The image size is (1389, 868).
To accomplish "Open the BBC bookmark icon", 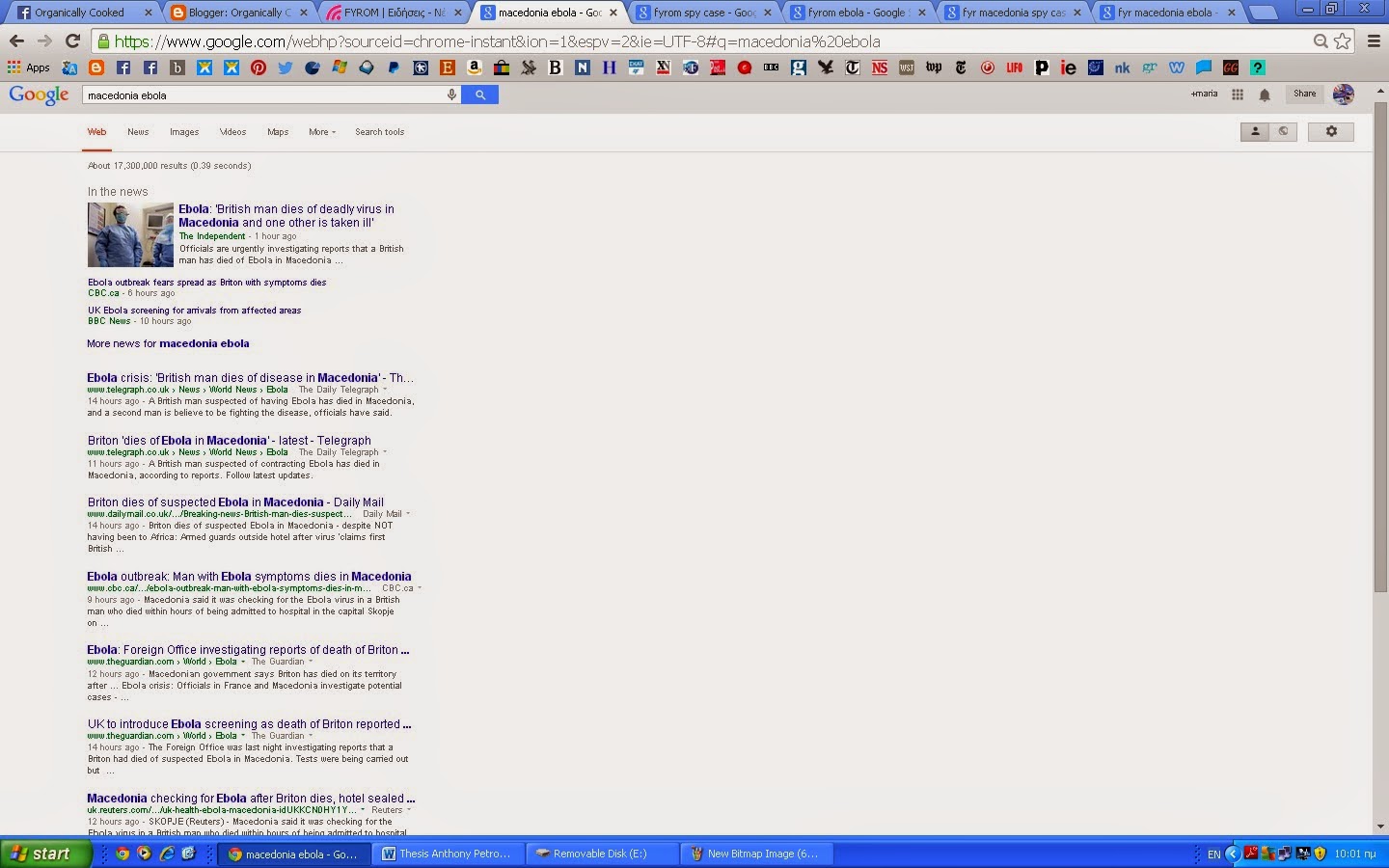I will click(x=771, y=68).
